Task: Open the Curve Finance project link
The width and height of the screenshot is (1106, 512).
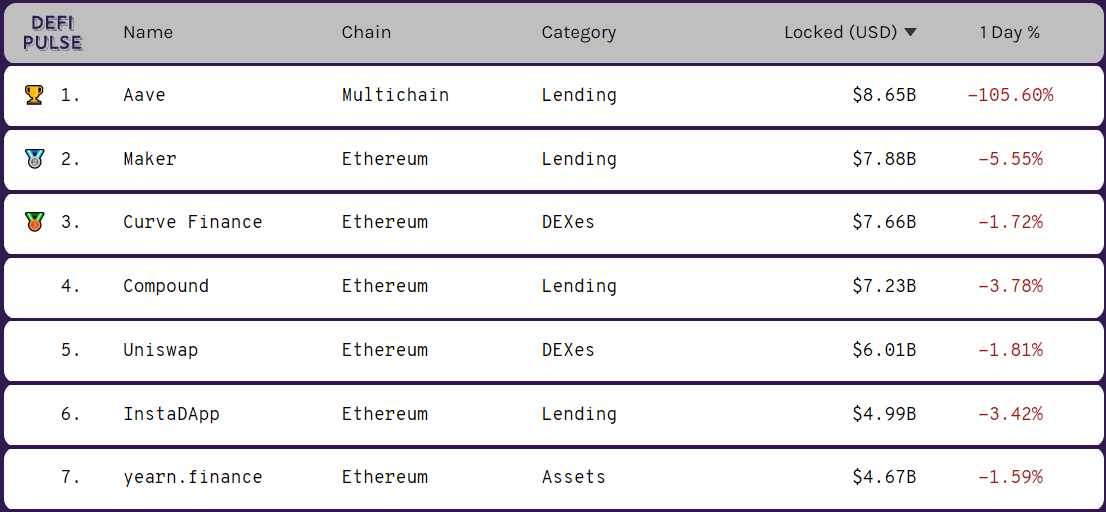Action: pos(193,222)
